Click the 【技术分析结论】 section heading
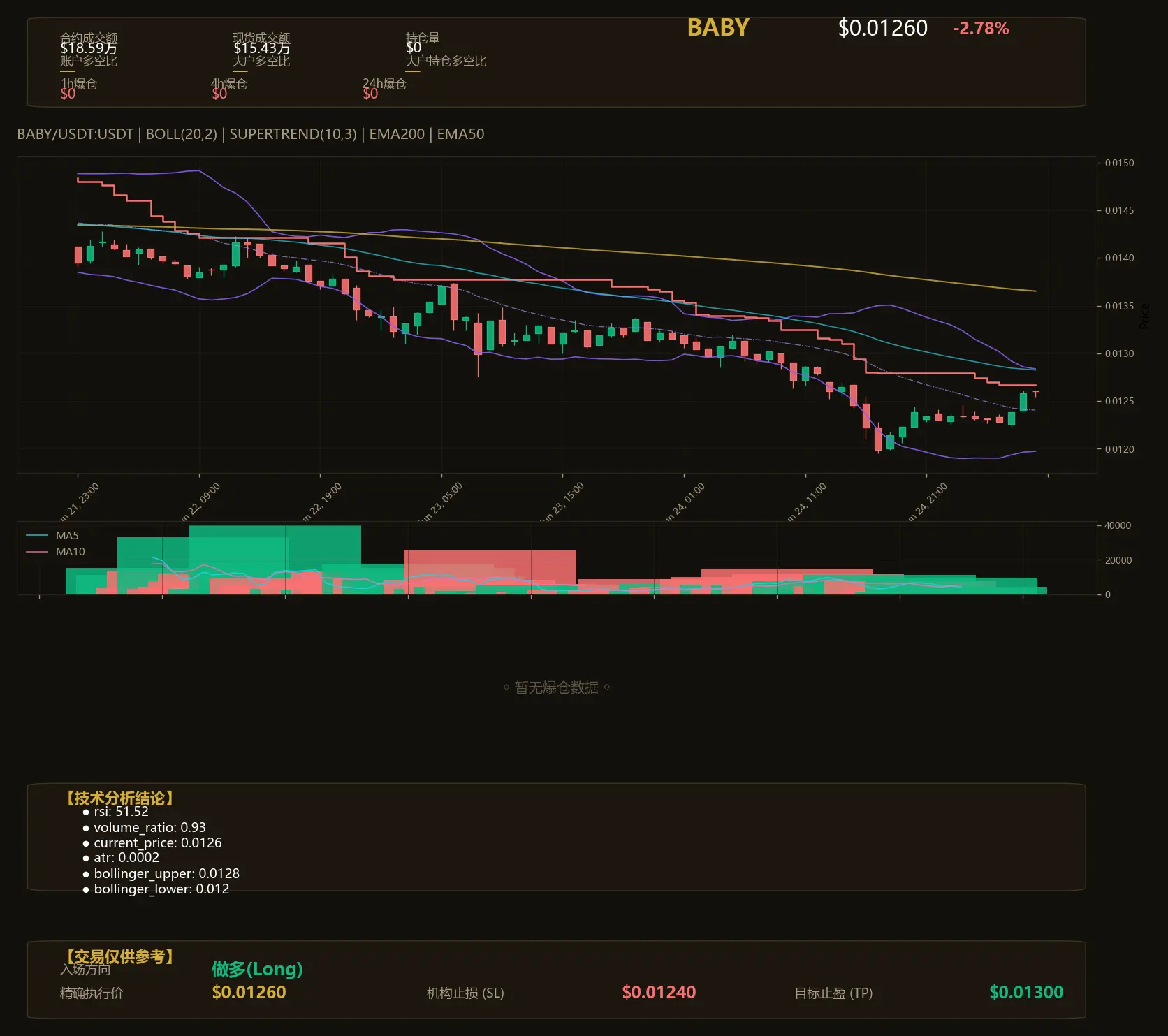Viewport: 1168px width, 1036px height. click(119, 798)
